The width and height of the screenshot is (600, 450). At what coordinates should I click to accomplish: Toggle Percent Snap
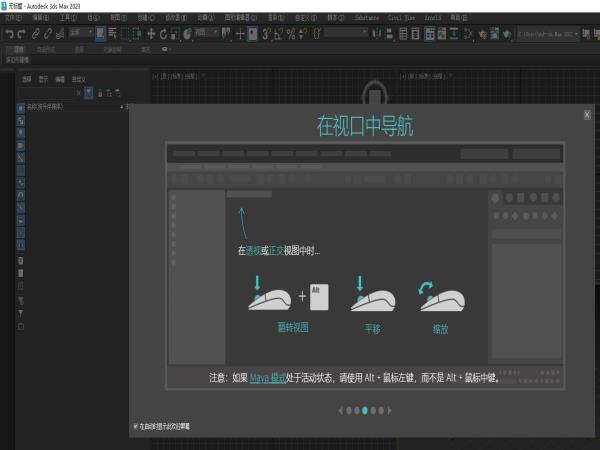click(x=291, y=34)
